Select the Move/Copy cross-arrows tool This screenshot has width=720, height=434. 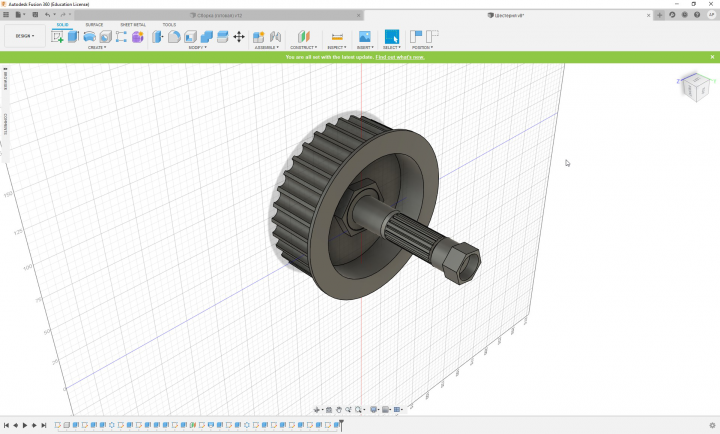coord(239,37)
